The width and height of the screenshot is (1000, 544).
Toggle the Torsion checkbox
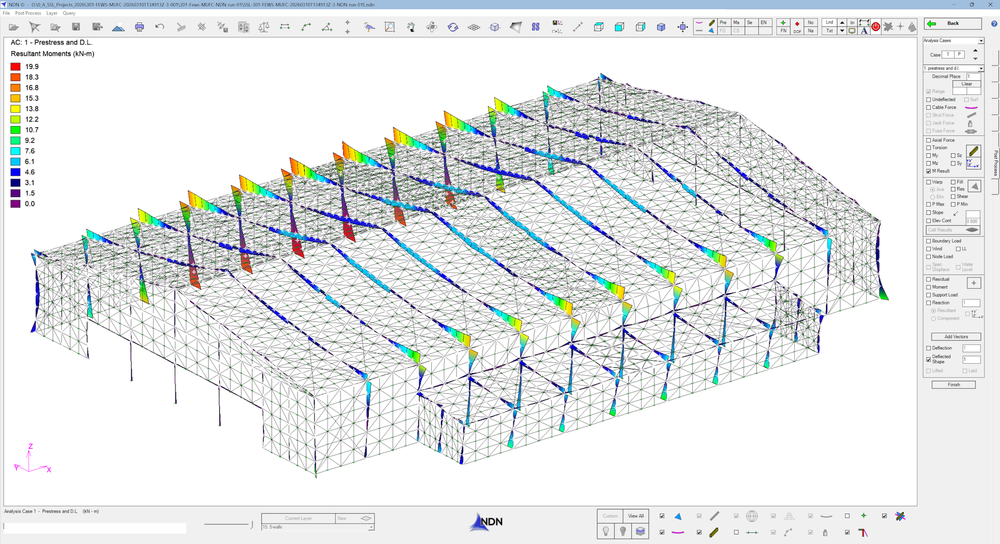(929, 147)
